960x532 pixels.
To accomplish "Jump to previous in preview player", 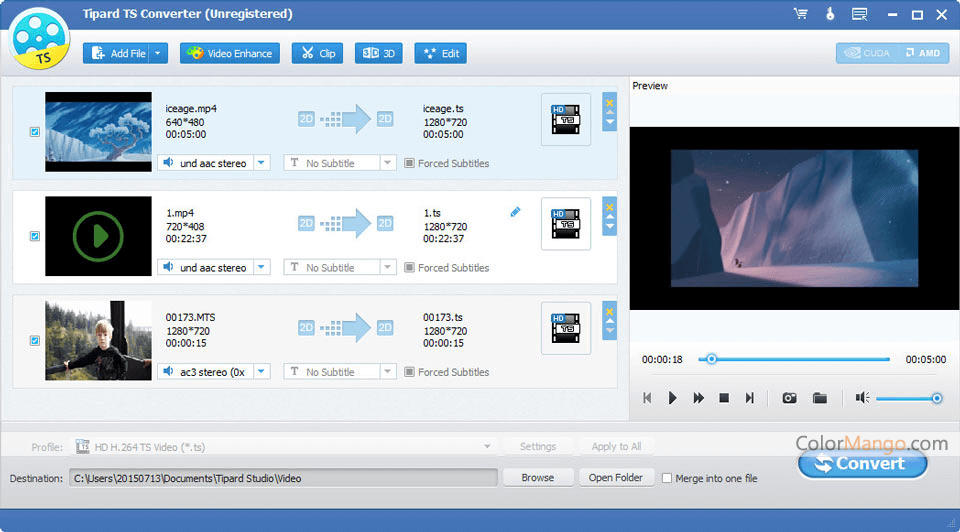I will pyautogui.click(x=647, y=398).
